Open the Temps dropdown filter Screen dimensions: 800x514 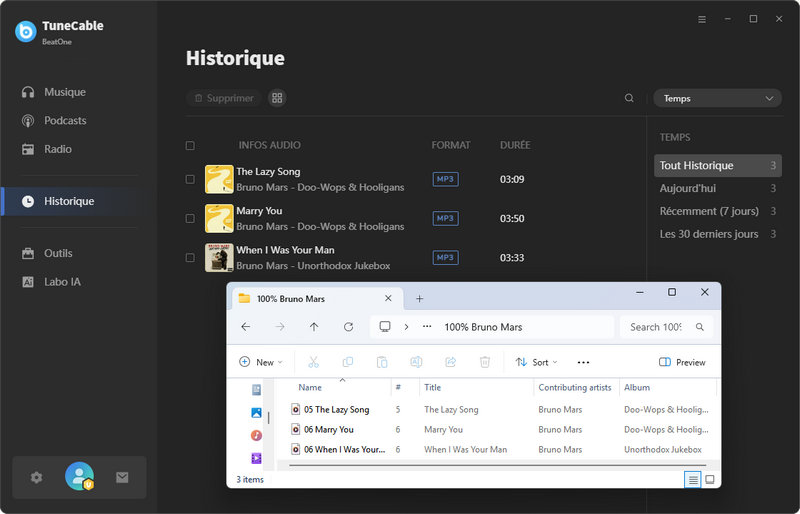pyautogui.click(x=717, y=98)
